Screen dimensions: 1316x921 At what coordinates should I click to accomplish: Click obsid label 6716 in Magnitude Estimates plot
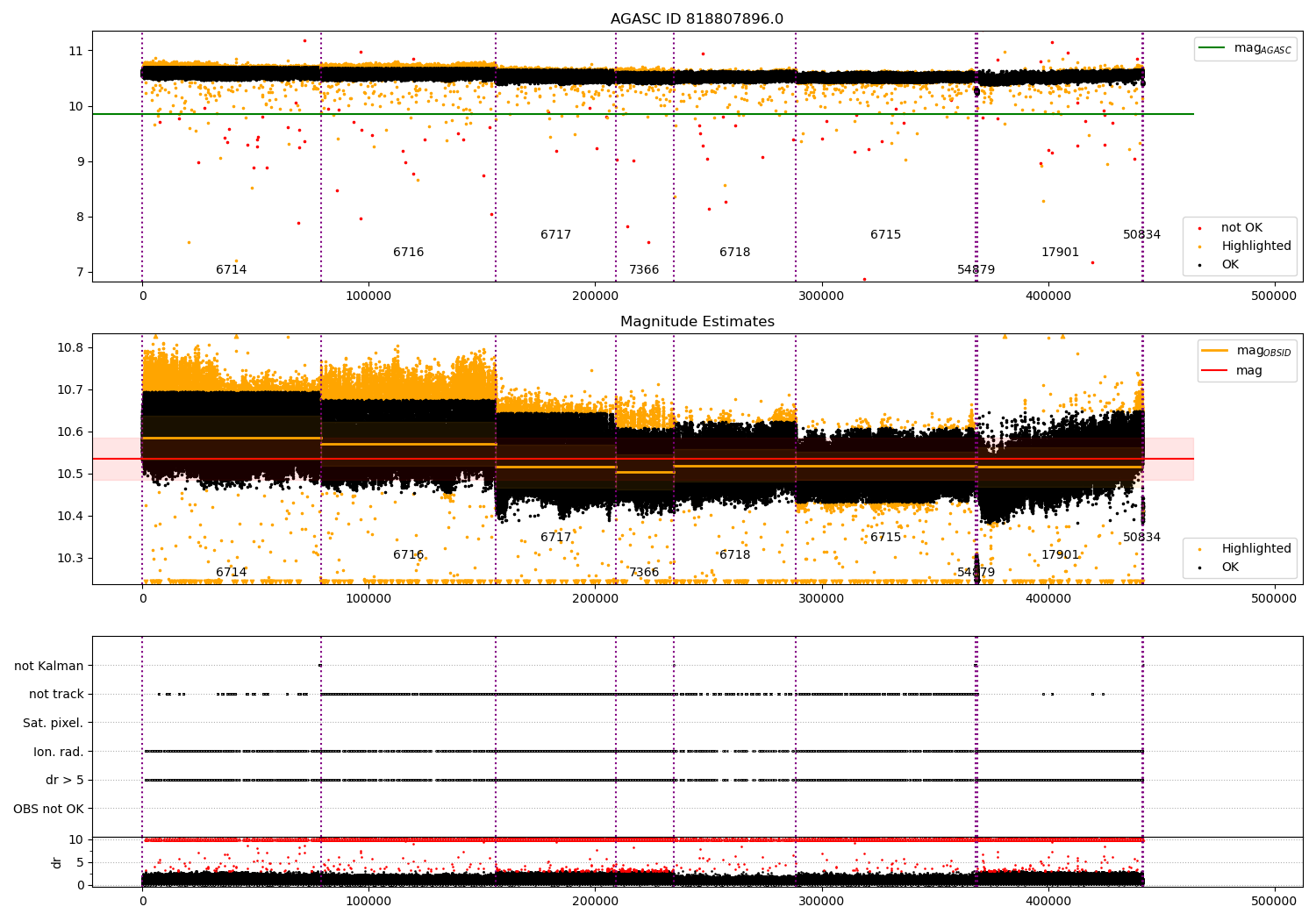(409, 555)
